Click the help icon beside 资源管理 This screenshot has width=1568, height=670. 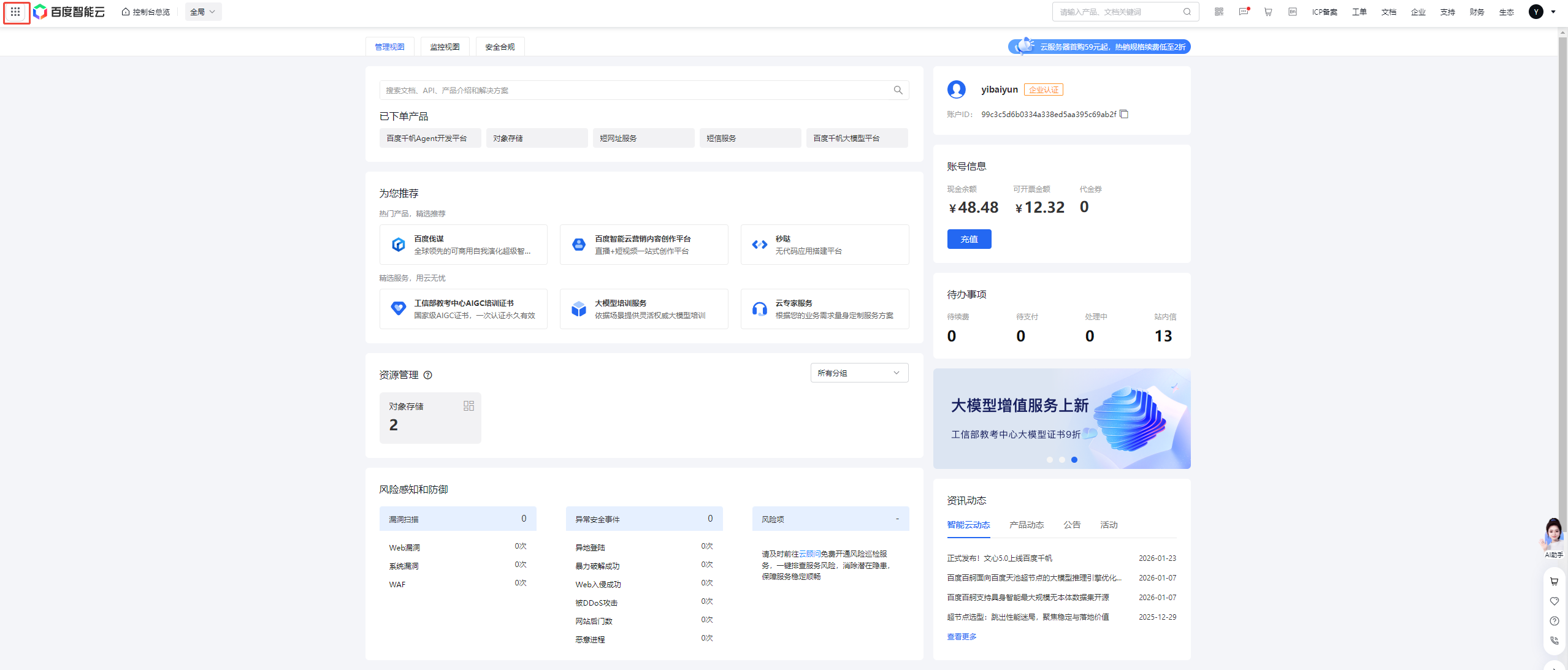tap(428, 375)
